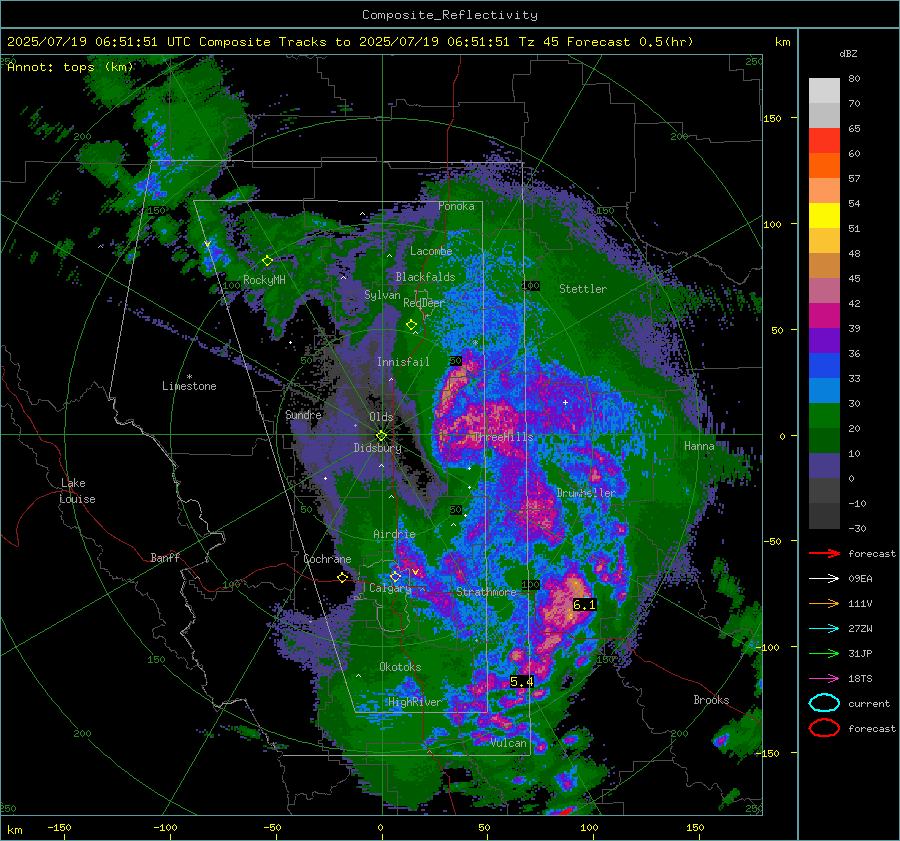Click the magenta 18TS arrow legend icon

(824, 679)
